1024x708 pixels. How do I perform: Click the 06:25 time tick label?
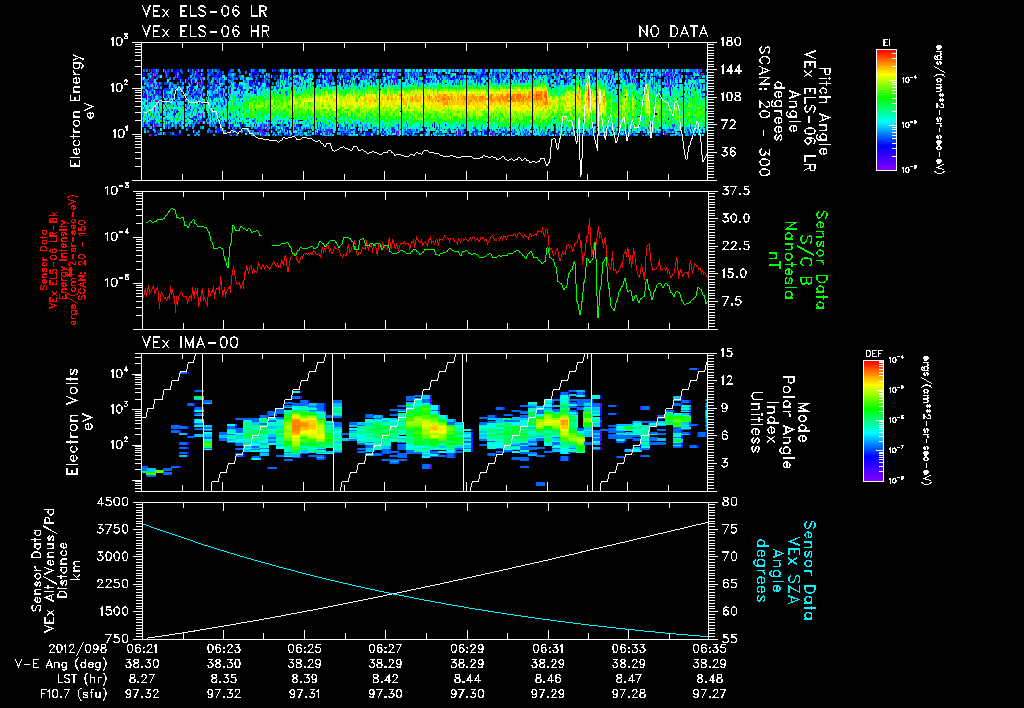point(304,650)
